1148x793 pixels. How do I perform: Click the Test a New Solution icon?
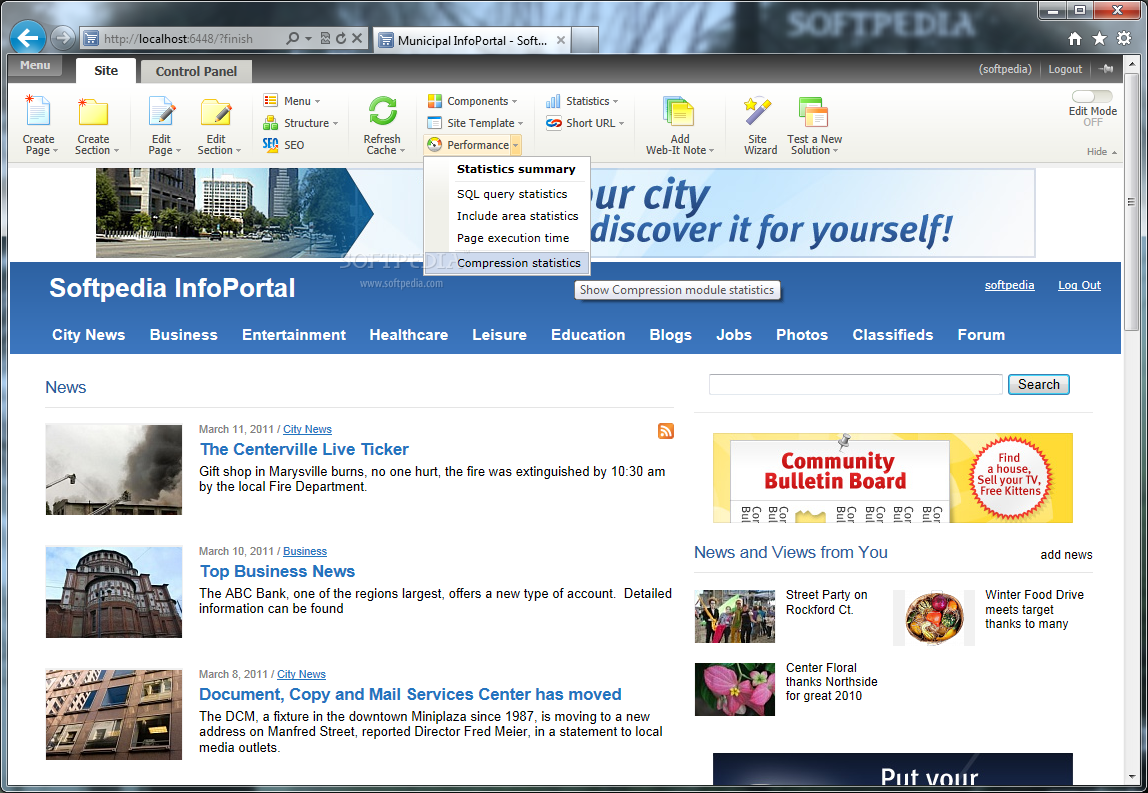(813, 112)
